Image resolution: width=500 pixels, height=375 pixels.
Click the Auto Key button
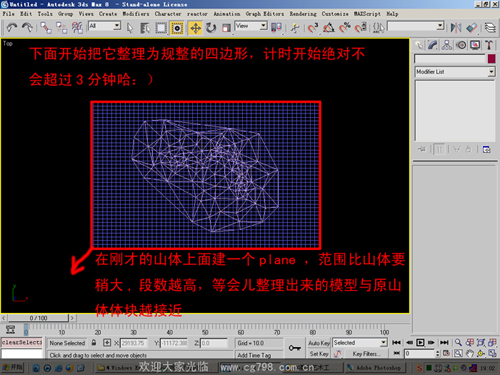pyautogui.click(x=319, y=343)
